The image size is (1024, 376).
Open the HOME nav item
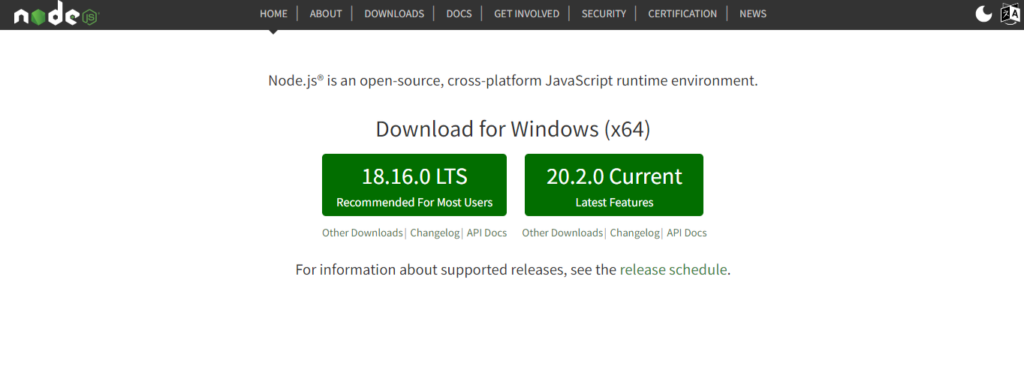point(273,14)
